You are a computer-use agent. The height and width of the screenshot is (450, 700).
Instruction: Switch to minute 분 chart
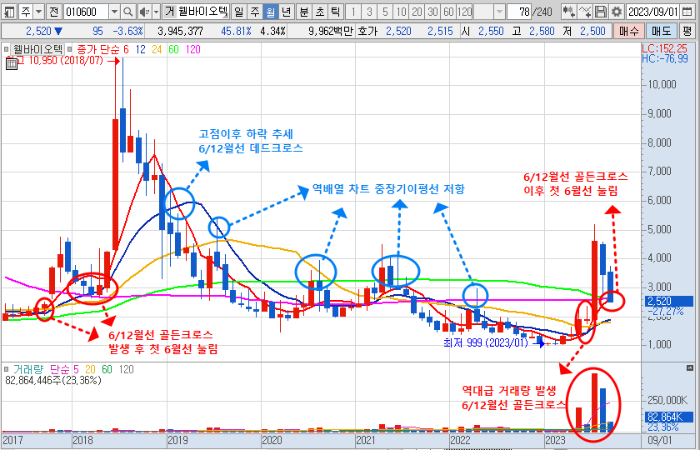(x=304, y=12)
